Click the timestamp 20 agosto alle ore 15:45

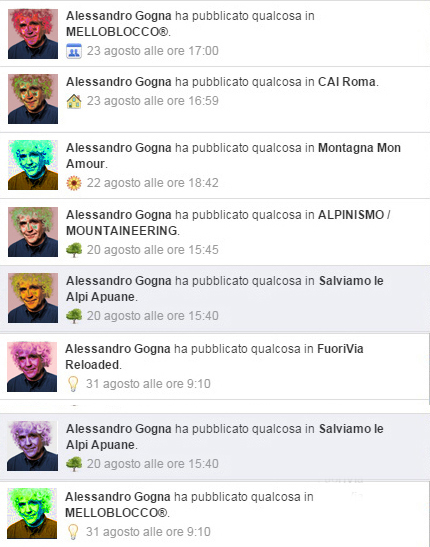point(153,250)
